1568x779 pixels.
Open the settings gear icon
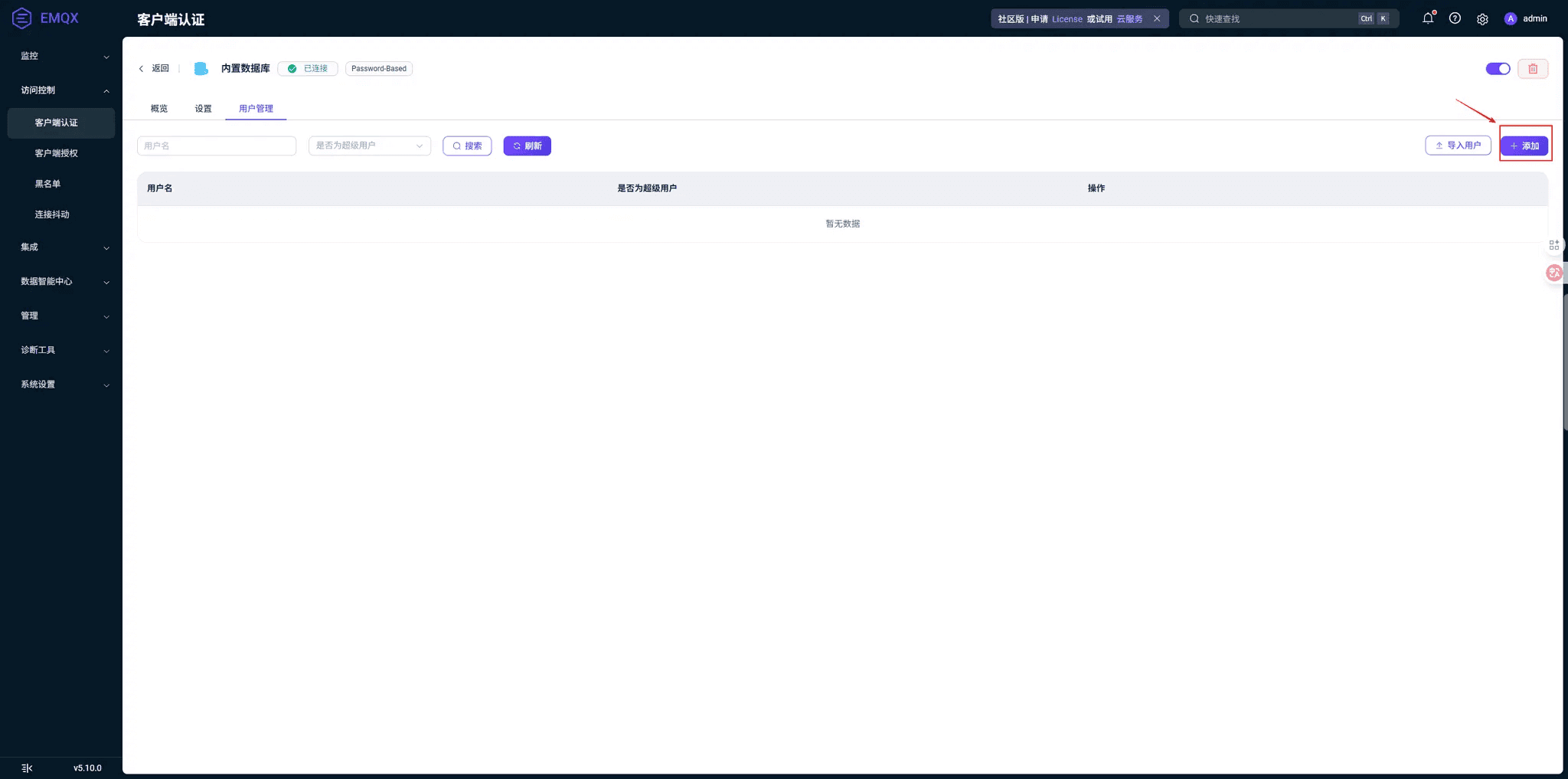(1482, 19)
